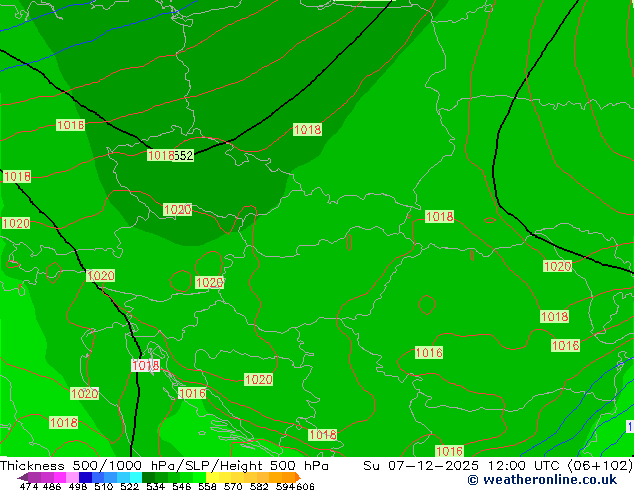Click the '486' legend value
The height and width of the screenshot is (490, 634).
tap(52, 486)
